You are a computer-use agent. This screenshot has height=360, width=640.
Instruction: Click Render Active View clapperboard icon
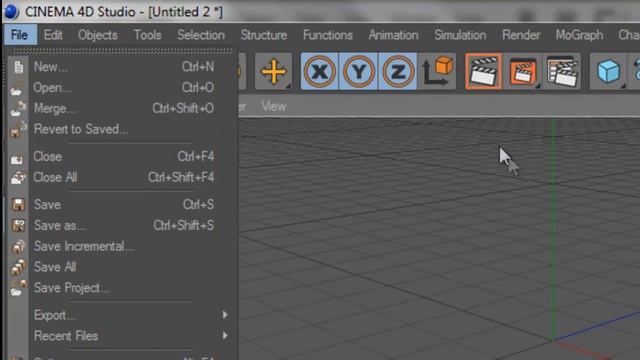pos(484,71)
